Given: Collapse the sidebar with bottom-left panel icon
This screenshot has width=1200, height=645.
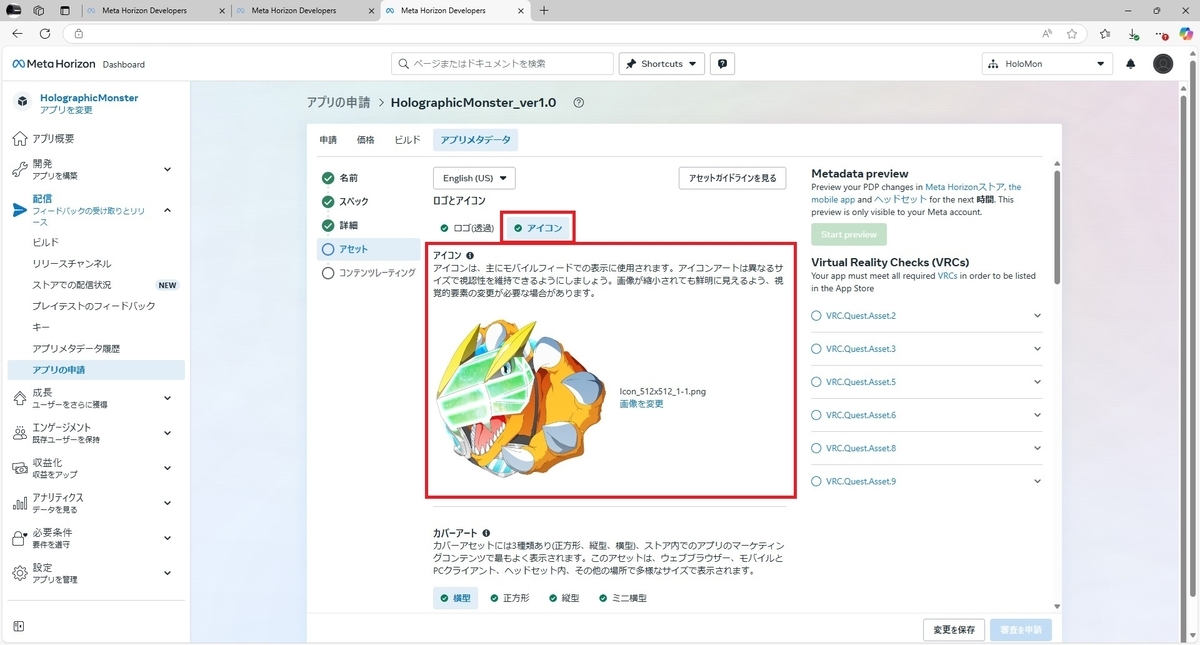Looking at the screenshot, I should pos(18,627).
